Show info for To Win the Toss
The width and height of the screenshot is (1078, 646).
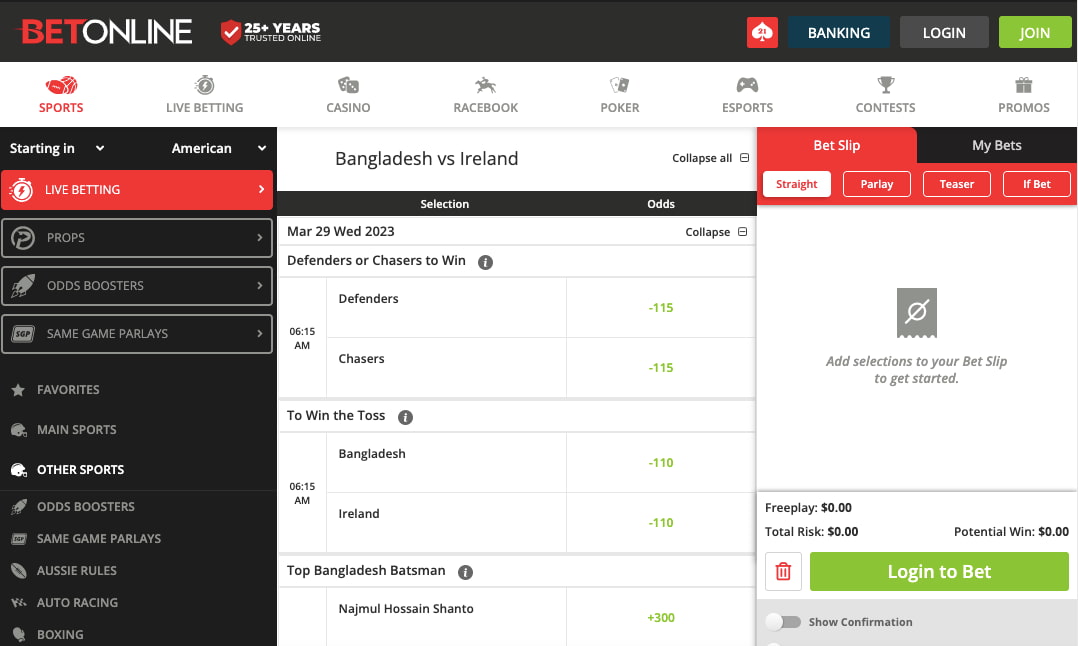pos(406,417)
